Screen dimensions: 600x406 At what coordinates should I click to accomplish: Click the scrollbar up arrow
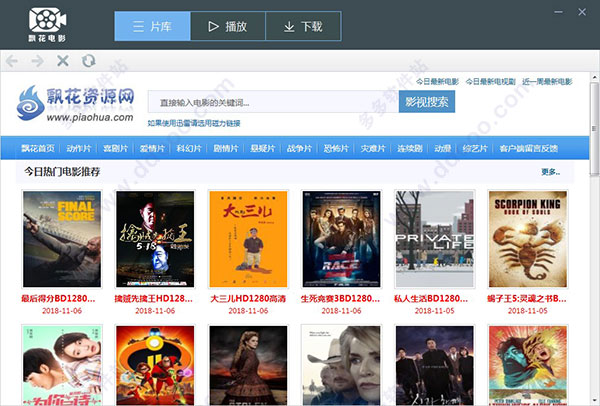click(594, 77)
